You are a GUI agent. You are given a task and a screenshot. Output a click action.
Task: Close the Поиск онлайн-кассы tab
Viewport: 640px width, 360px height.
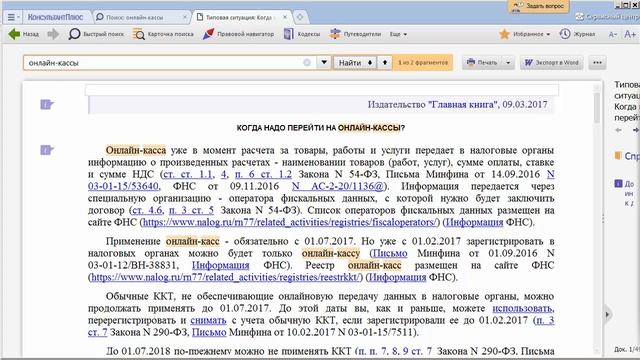click(184, 17)
